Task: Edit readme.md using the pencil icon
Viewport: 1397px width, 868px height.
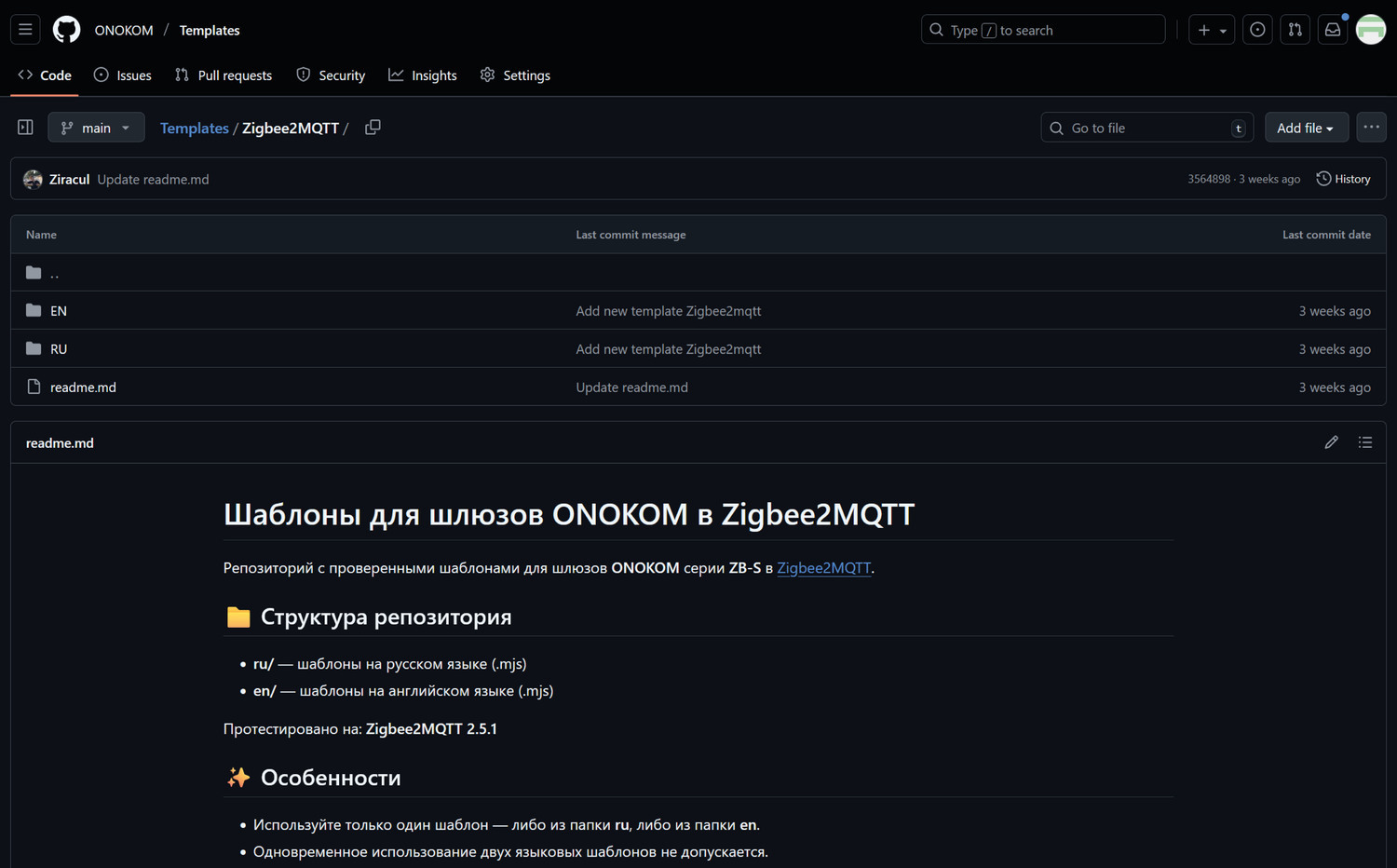Action: point(1331,442)
